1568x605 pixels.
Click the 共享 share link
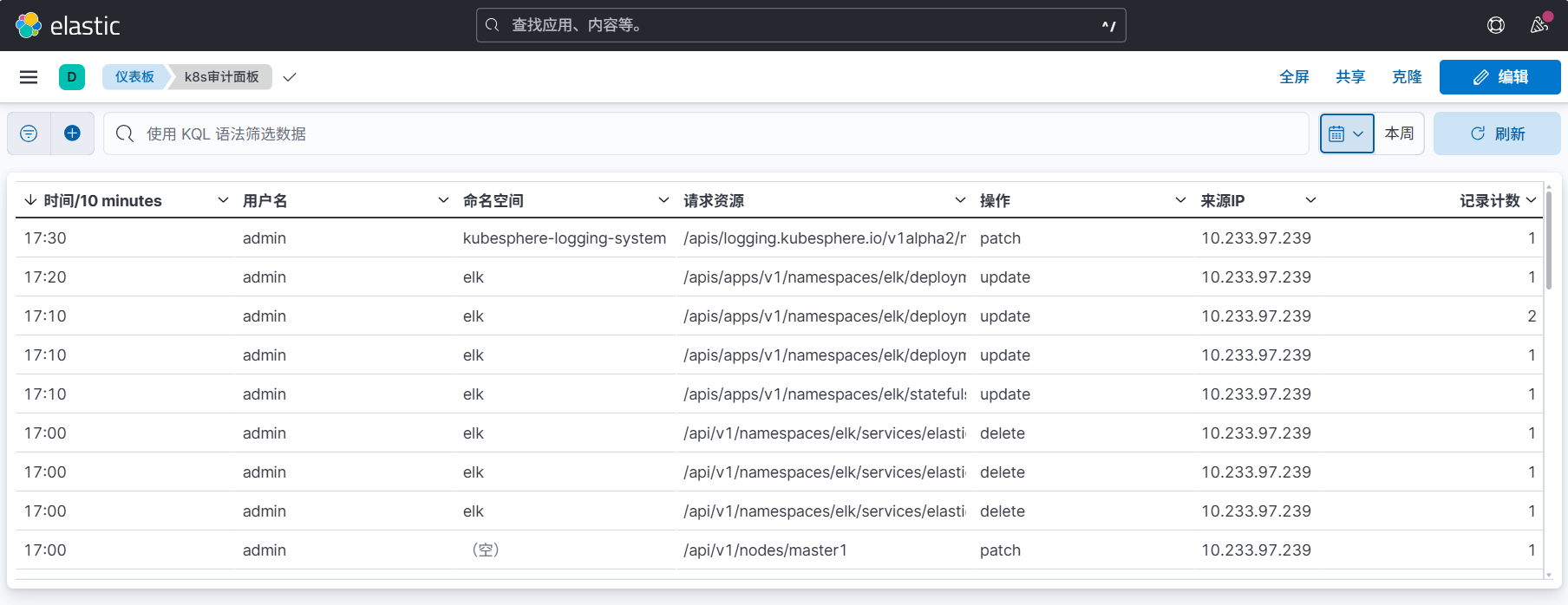[1350, 77]
